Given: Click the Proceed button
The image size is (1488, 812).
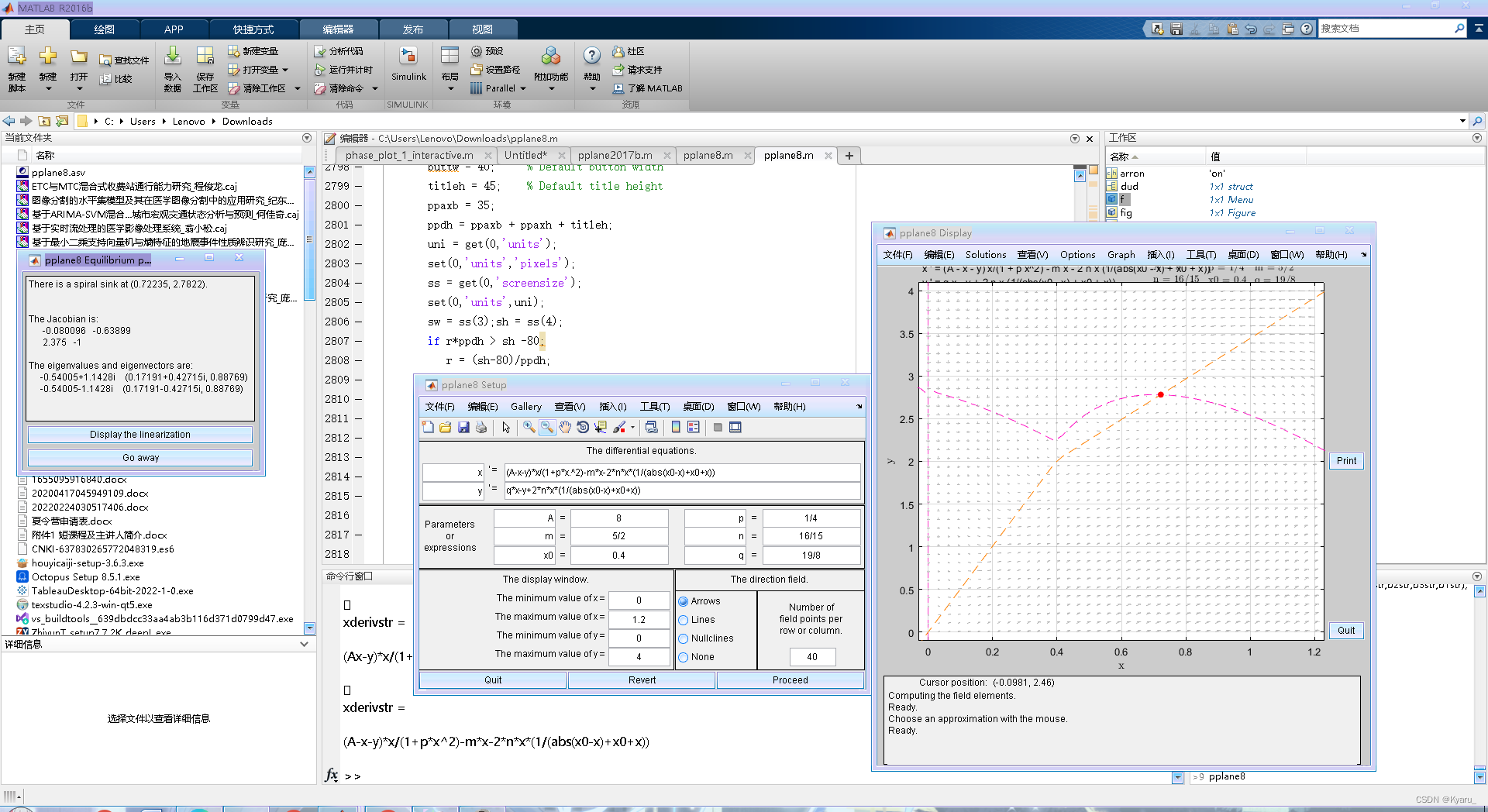Looking at the screenshot, I should pos(790,680).
